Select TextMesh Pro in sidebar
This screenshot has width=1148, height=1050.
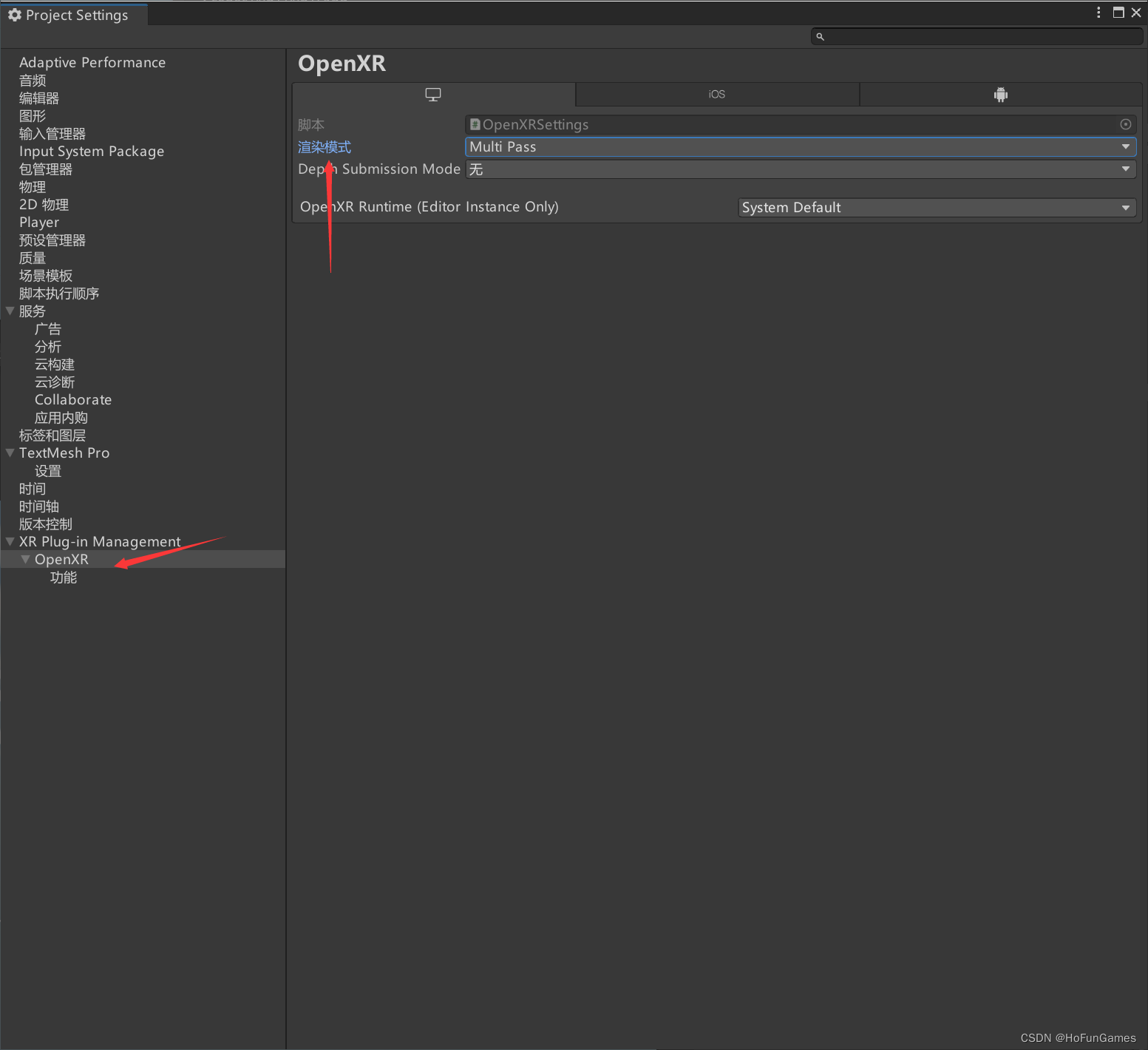pyautogui.click(x=64, y=453)
